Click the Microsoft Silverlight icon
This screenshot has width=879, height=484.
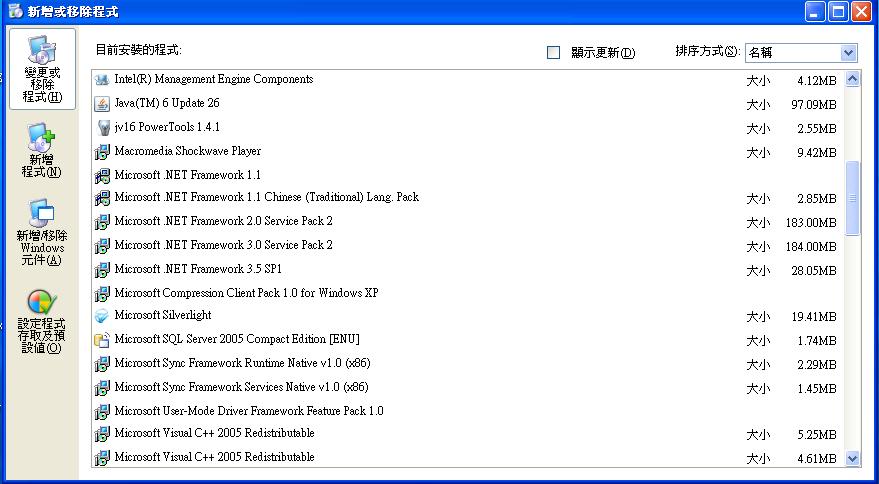[x=102, y=316]
